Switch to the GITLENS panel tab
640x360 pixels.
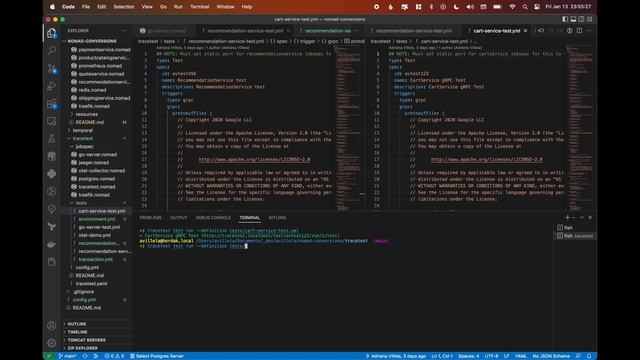coord(277,218)
